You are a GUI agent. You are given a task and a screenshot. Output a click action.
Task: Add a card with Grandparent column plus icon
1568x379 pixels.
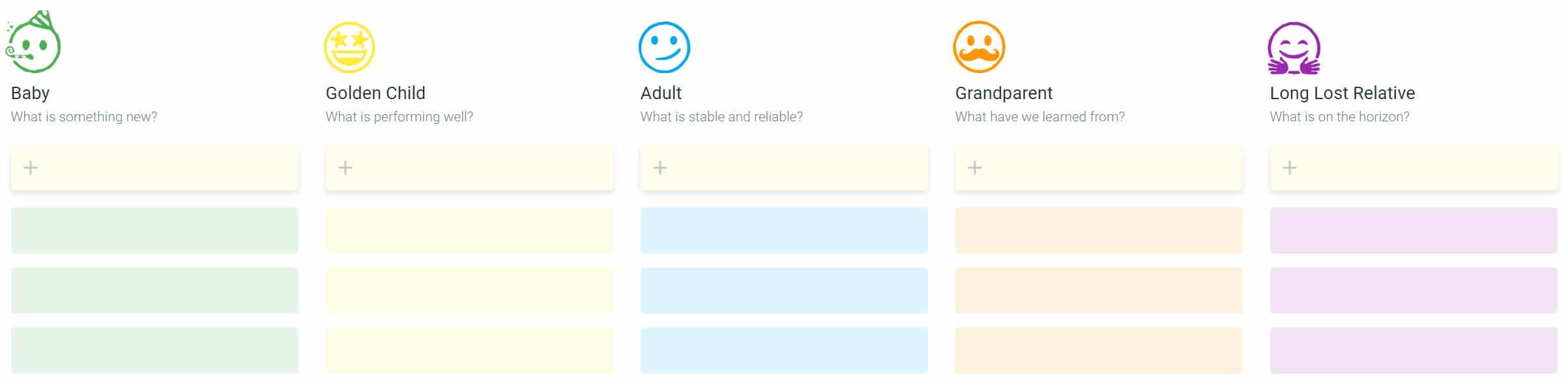pos(975,168)
